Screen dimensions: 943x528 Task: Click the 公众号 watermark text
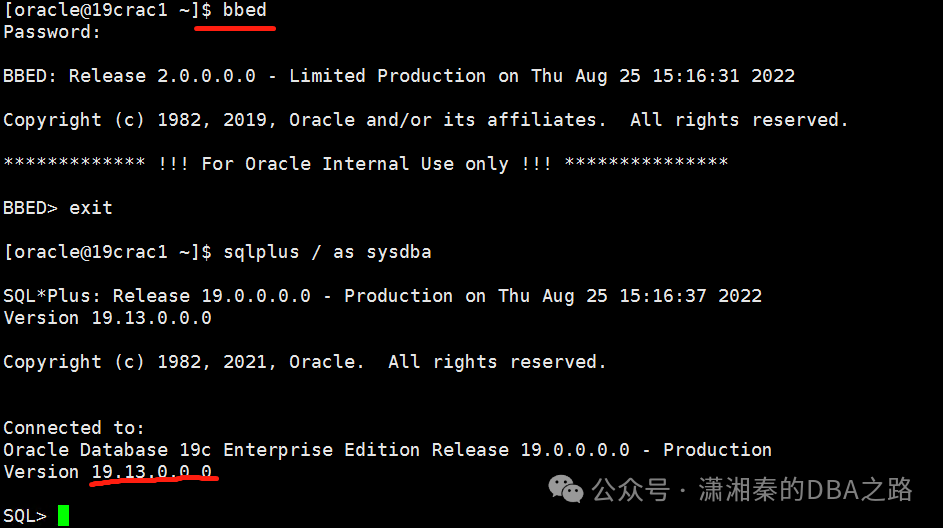(x=630, y=490)
